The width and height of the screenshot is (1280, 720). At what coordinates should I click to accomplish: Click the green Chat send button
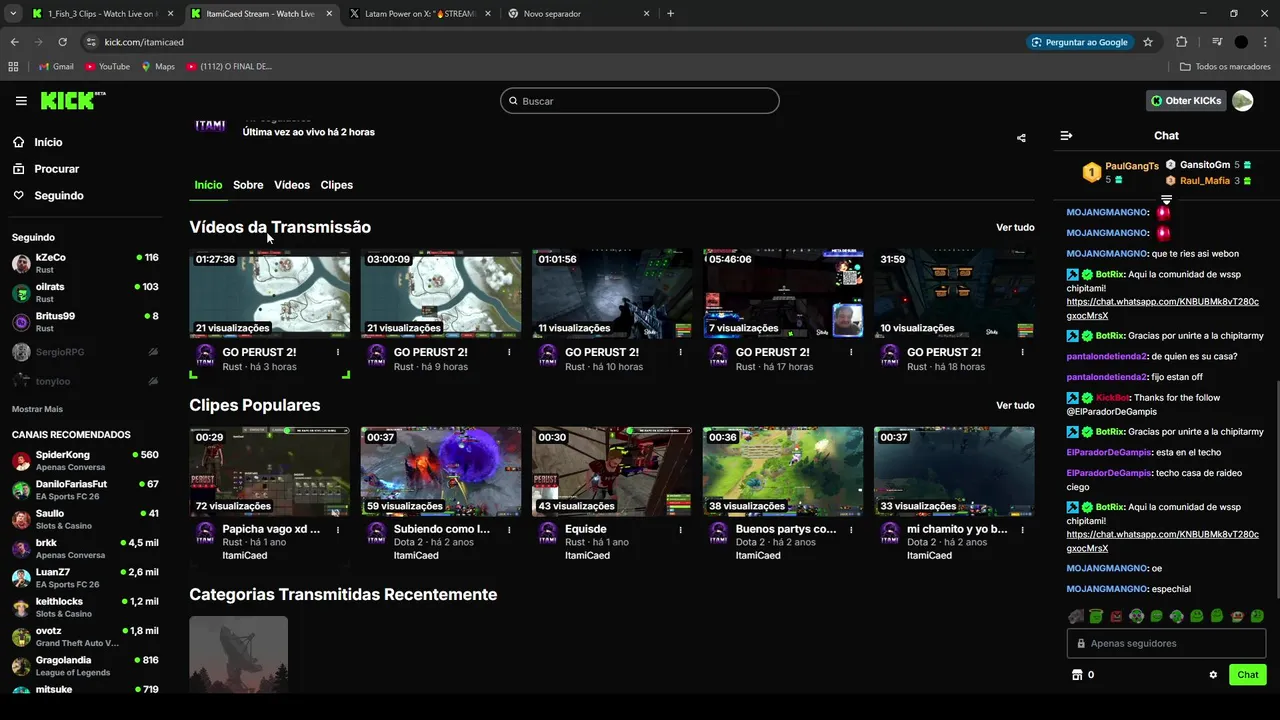(1247, 675)
